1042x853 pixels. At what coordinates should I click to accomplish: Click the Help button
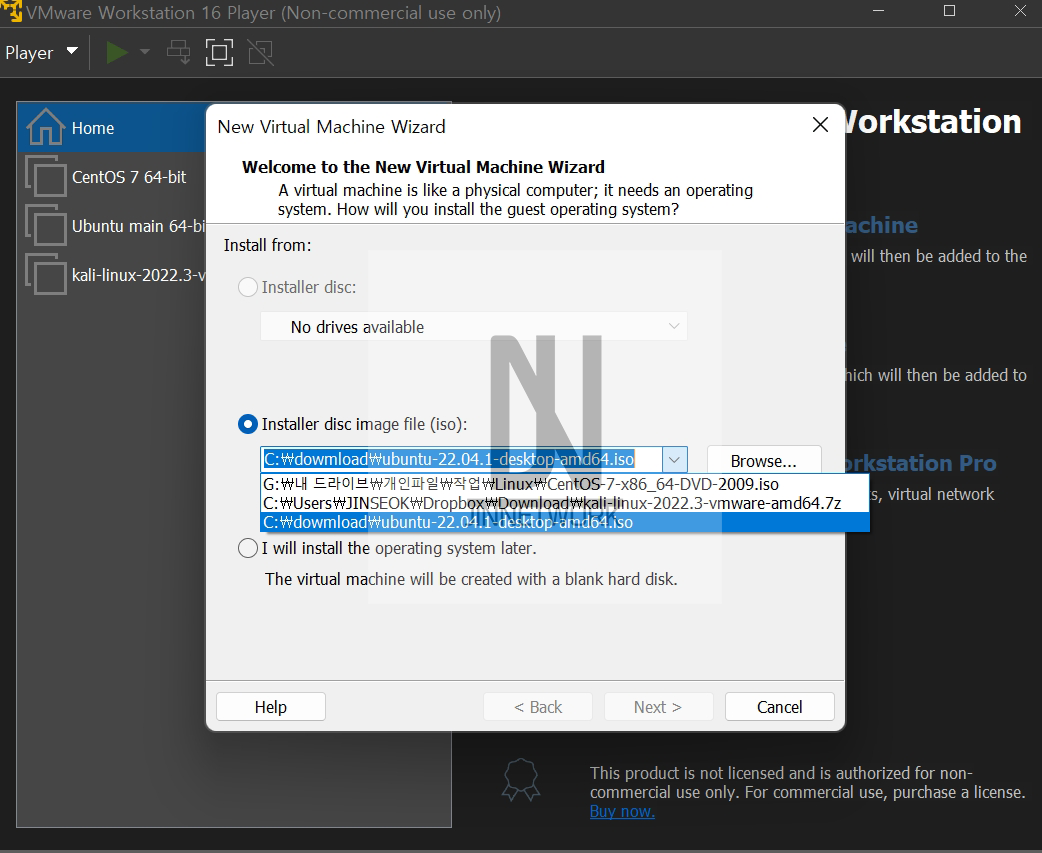pyautogui.click(x=270, y=707)
